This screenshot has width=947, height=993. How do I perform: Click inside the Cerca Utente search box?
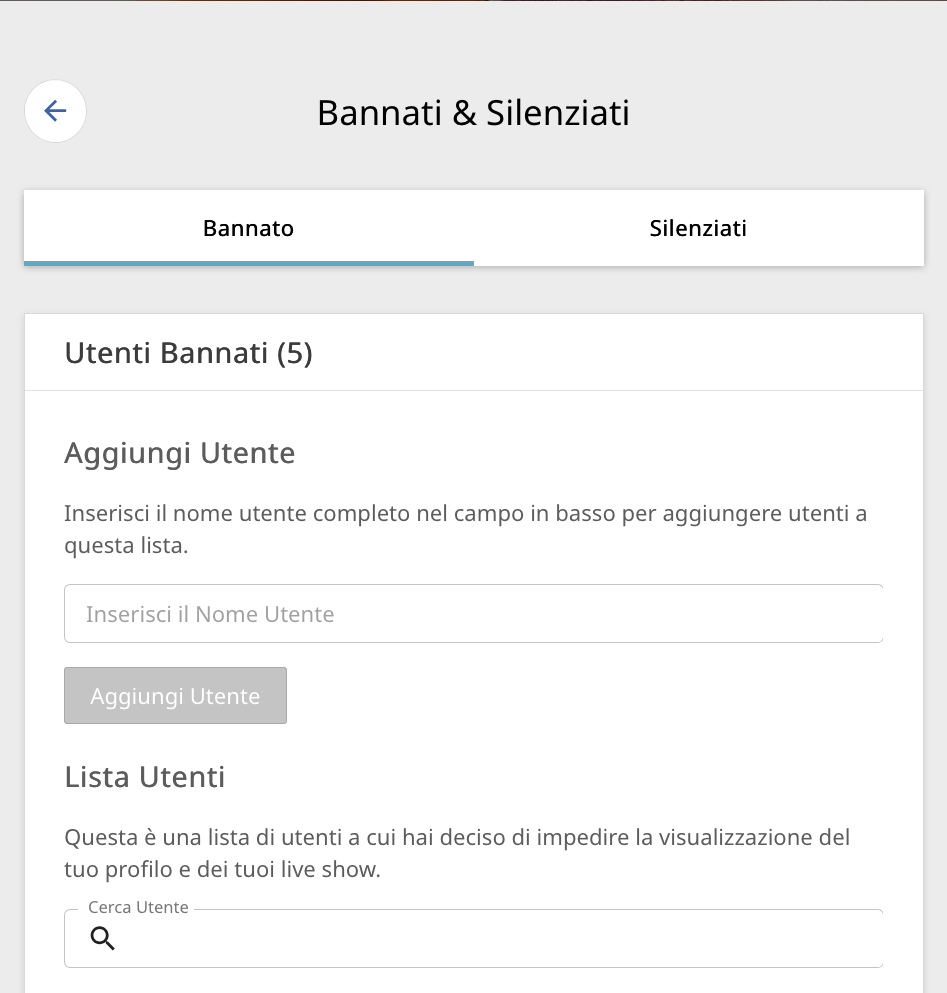[473, 939]
